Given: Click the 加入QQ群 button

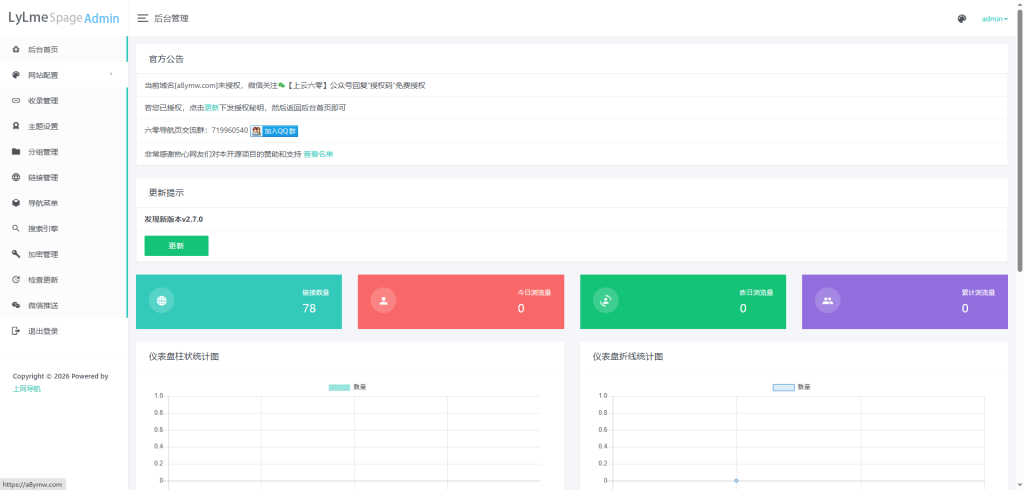Looking at the screenshot, I should [274, 131].
